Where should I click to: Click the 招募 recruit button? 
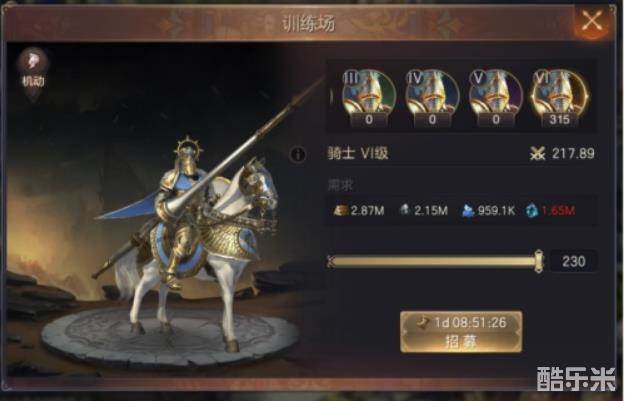coord(461,332)
